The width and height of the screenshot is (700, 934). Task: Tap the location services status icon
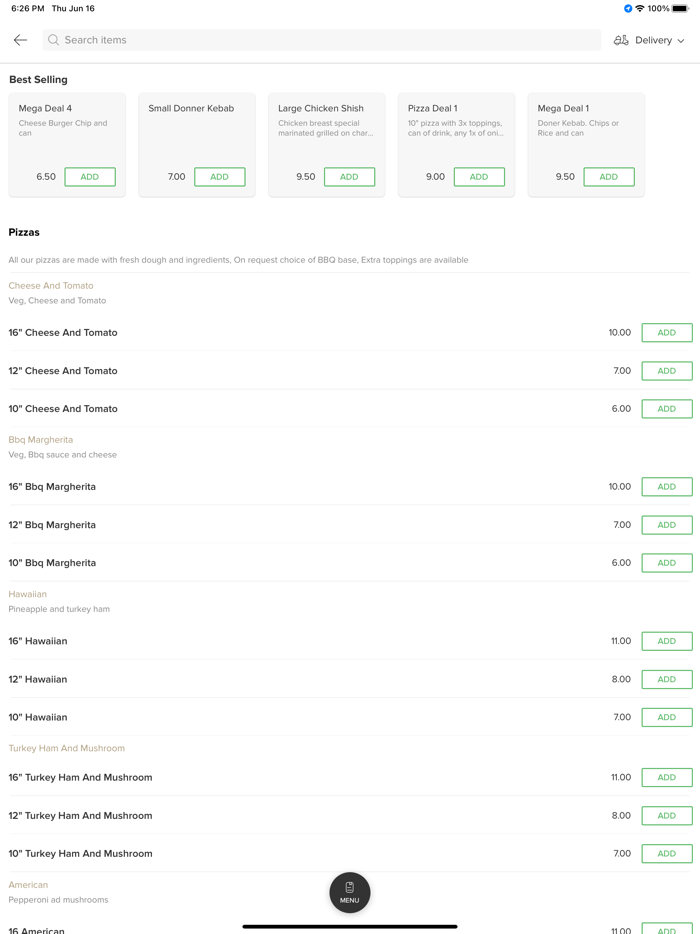pos(628,8)
